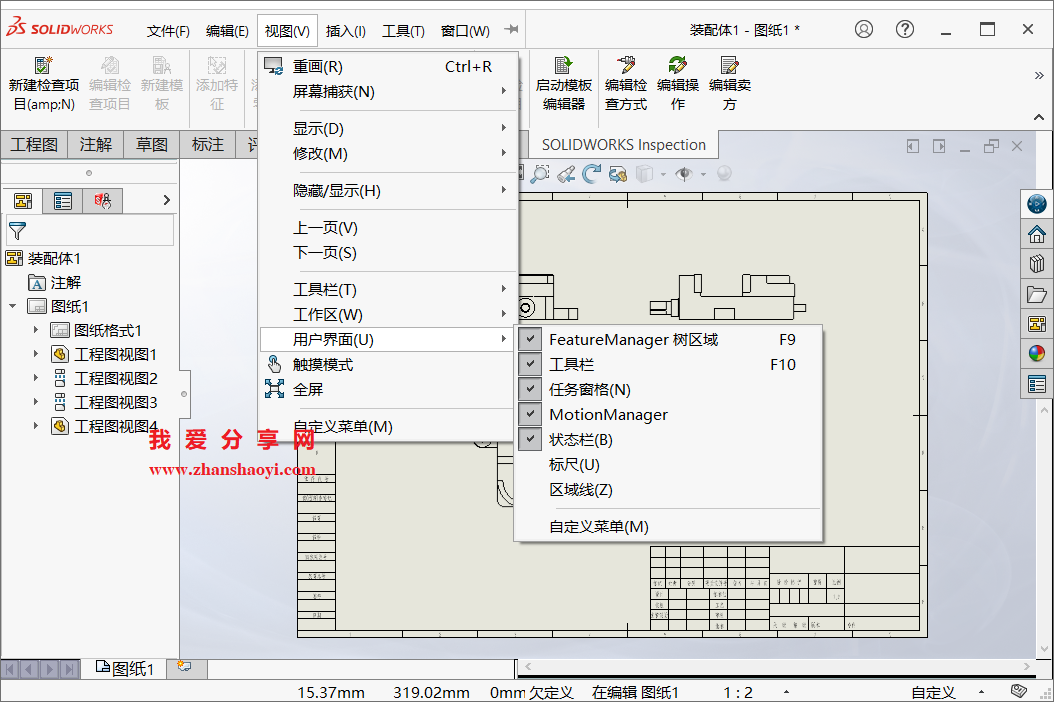The width and height of the screenshot is (1054, 702).
Task: Uncheck the MotionManager option
Action: tap(669, 414)
